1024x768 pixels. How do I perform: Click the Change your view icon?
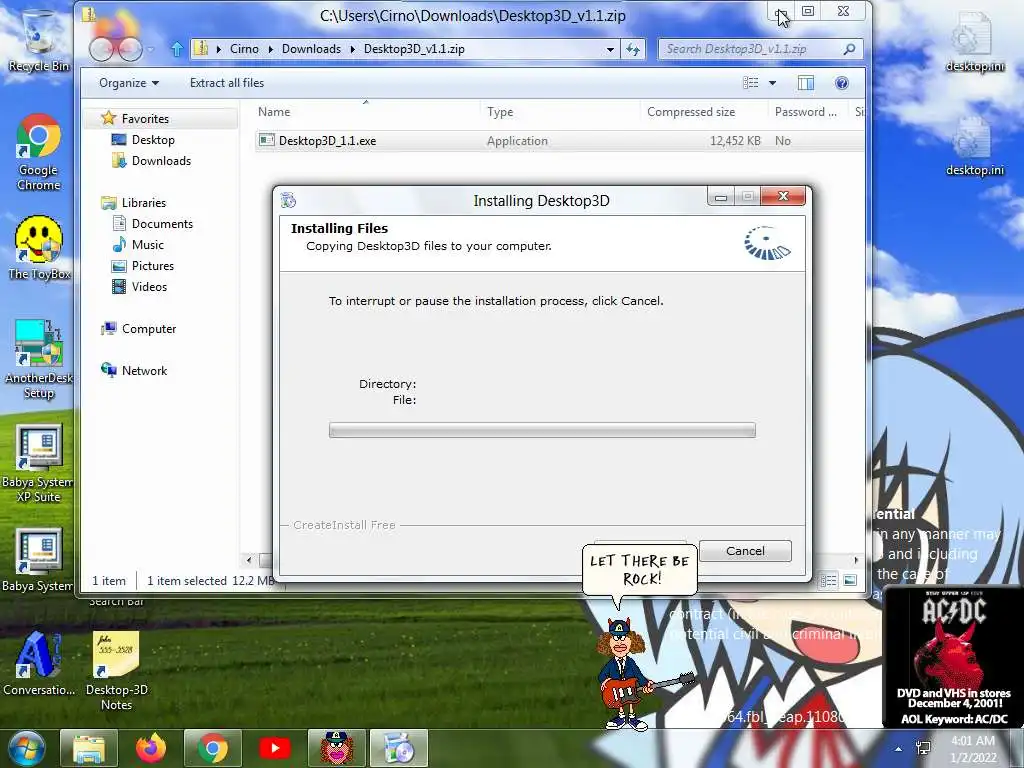[751, 83]
